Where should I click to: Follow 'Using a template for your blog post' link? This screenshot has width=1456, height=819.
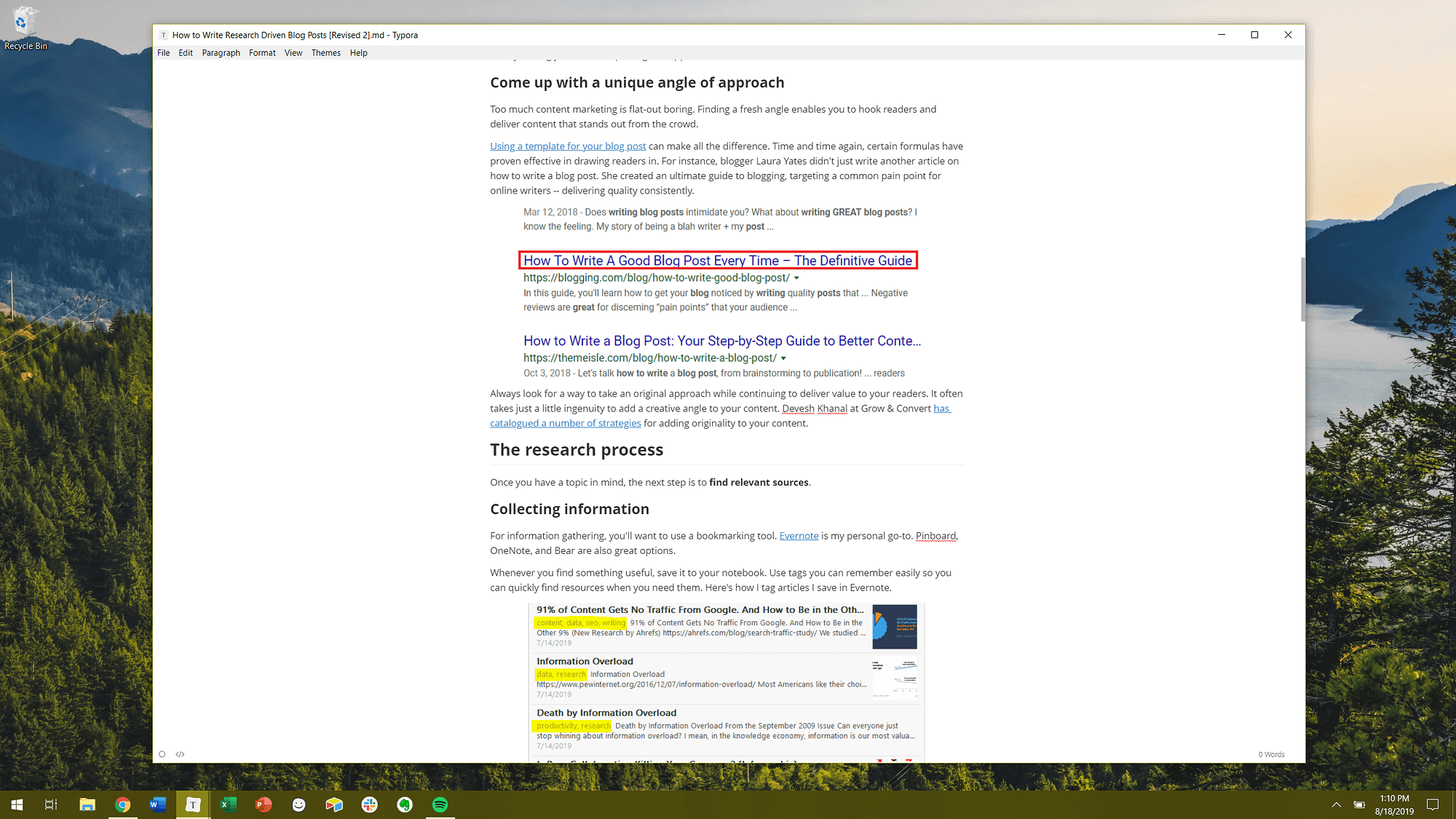click(x=568, y=146)
